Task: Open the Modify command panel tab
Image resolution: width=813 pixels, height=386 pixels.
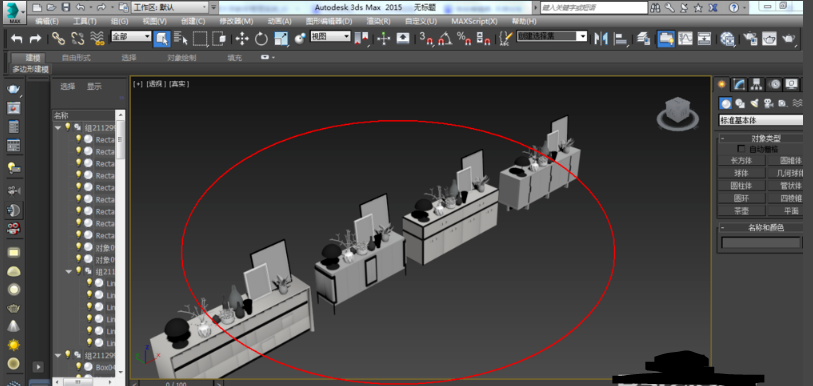Action: click(x=739, y=84)
